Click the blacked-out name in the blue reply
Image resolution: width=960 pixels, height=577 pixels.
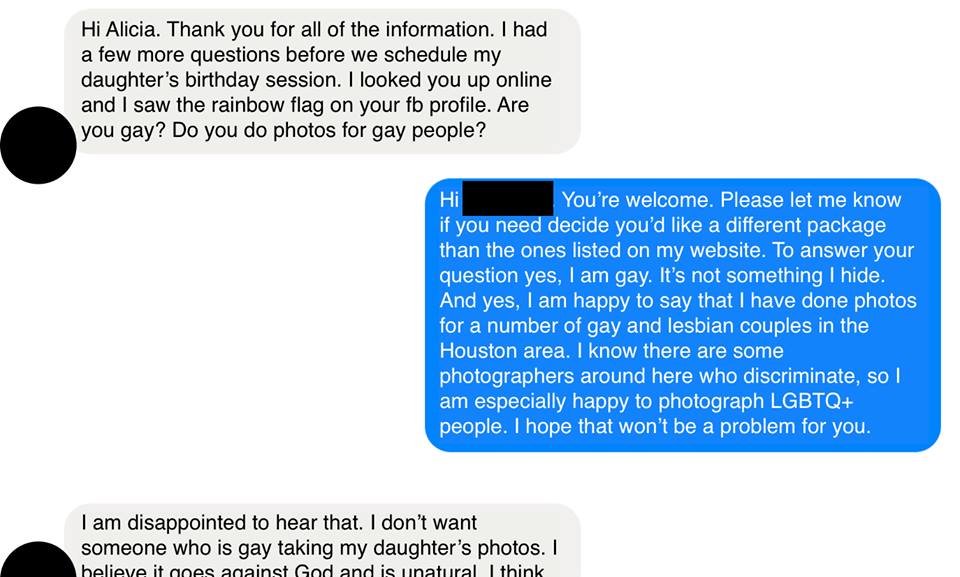508,198
